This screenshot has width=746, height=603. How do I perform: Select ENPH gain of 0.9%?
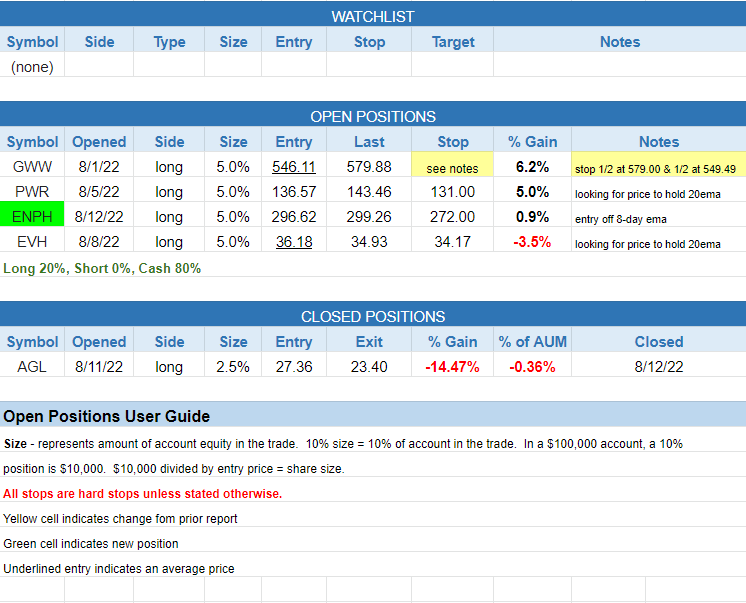pyautogui.click(x=532, y=217)
